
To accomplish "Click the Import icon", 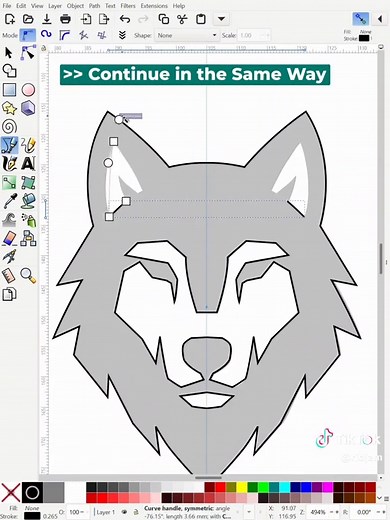I will click(86, 19).
